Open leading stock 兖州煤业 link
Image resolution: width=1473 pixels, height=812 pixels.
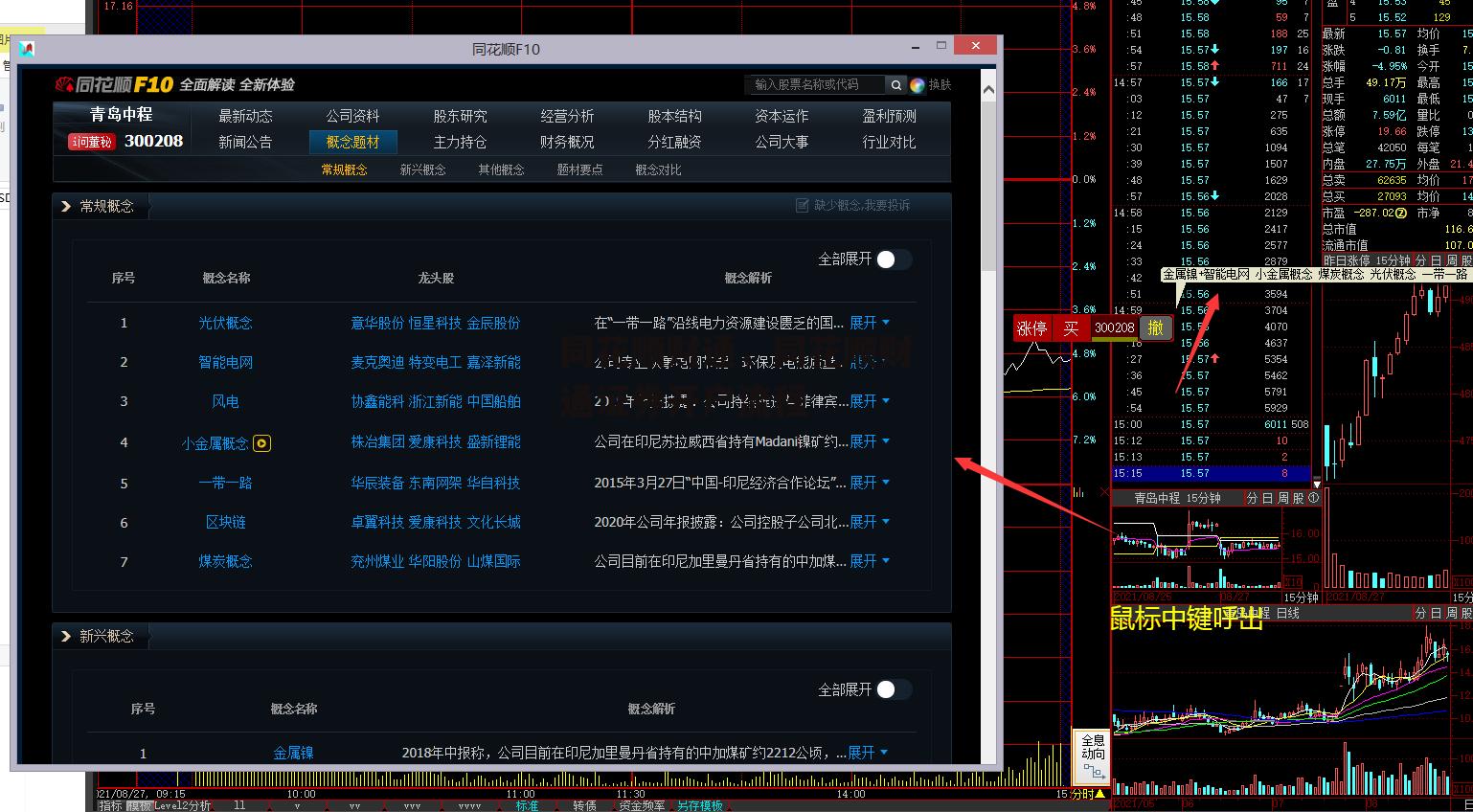377,561
